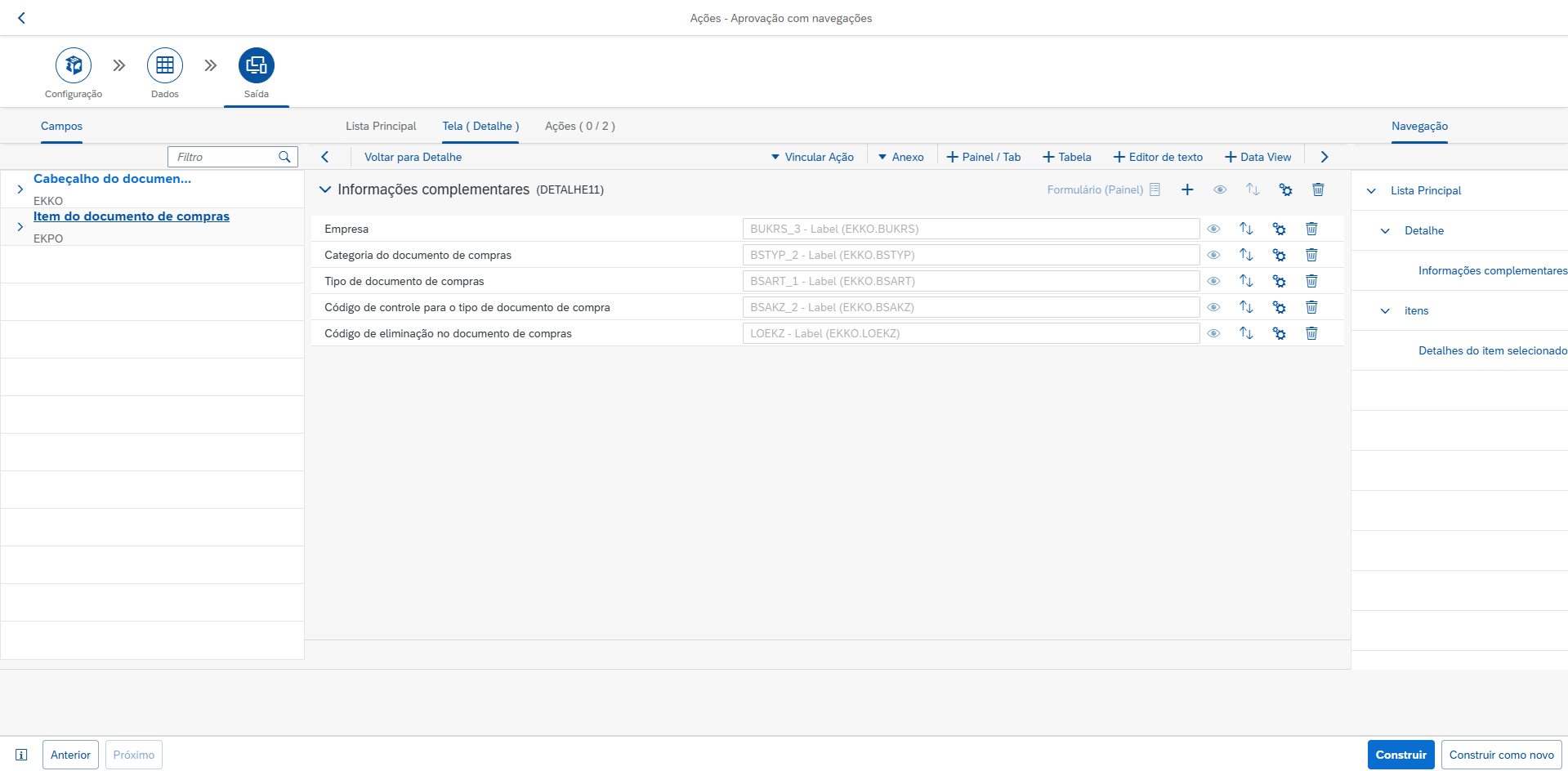Image resolution: width=1568 pixels, height=771 pixels.
Task: Delete the Empresa field row
Action: [1311, 229]
